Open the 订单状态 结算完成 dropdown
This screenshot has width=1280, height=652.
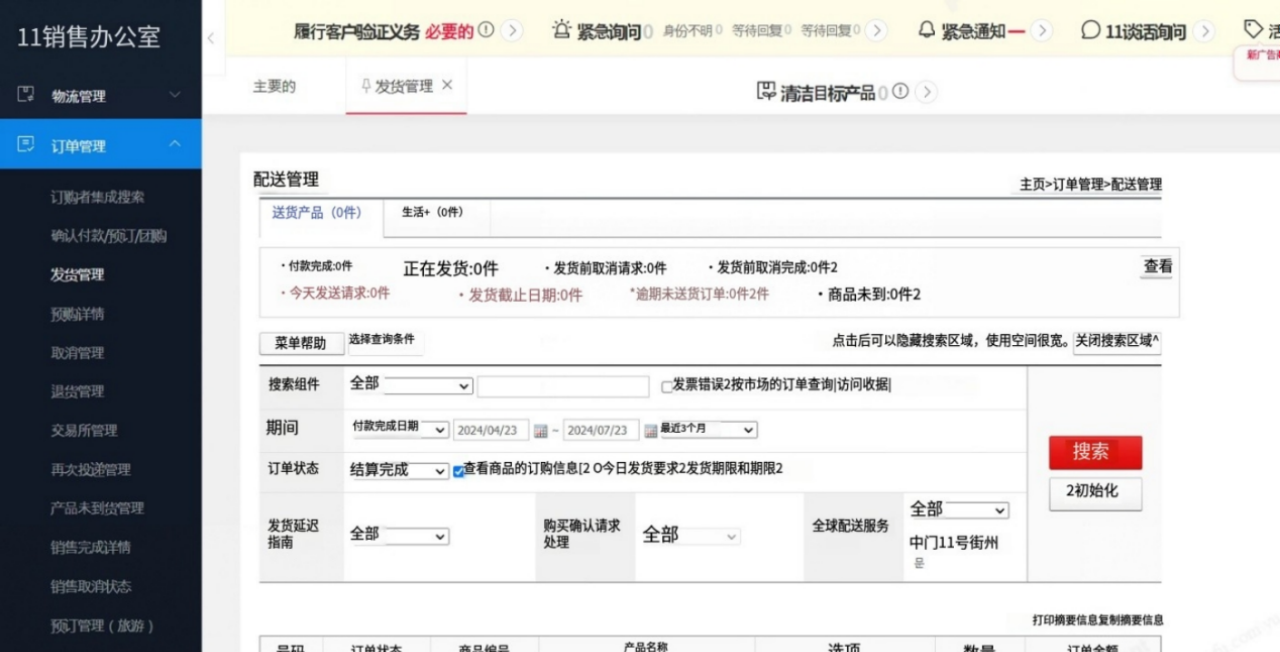[400, 471]
